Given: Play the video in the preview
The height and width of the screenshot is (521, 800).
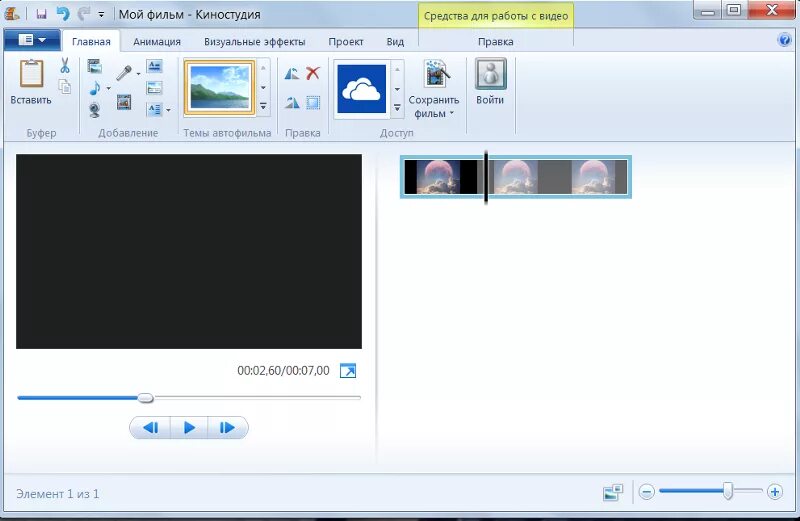Looking at the screenshot, I should [x=189, y=428].
